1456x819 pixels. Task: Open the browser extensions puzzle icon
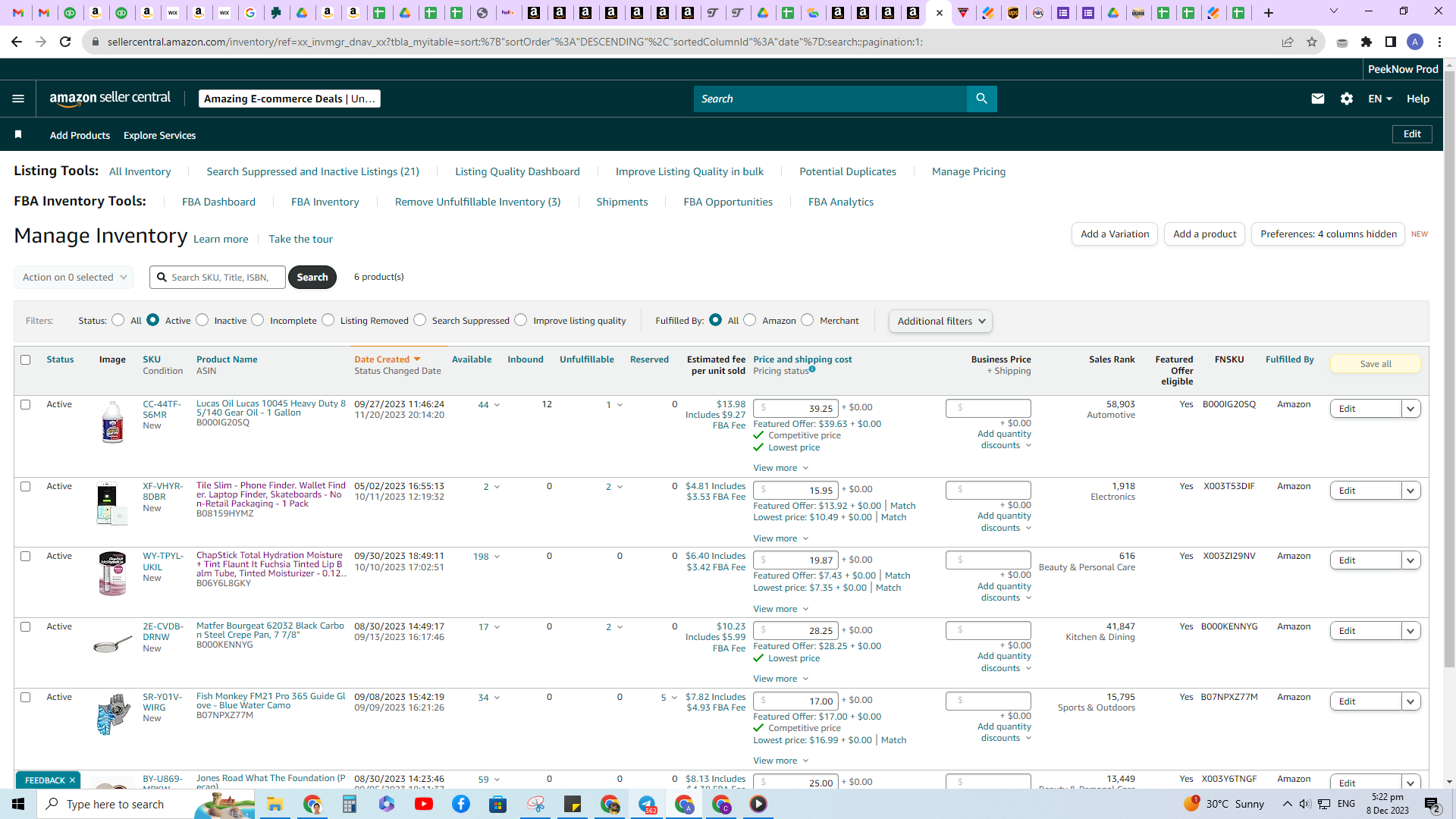(1367, 42)
